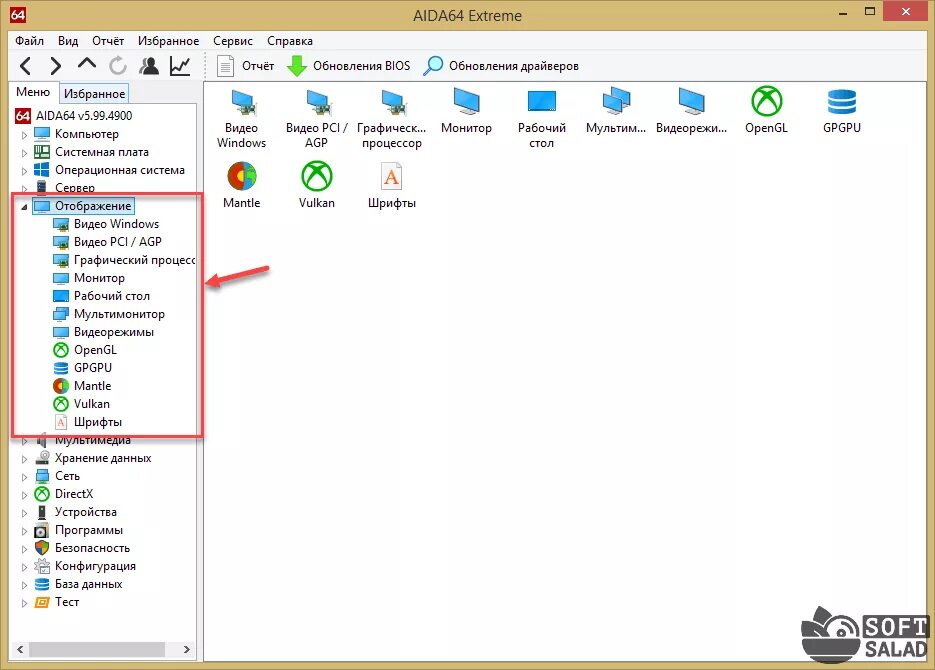
Task: Expand the Тест tree node
Action: [24, 603]
